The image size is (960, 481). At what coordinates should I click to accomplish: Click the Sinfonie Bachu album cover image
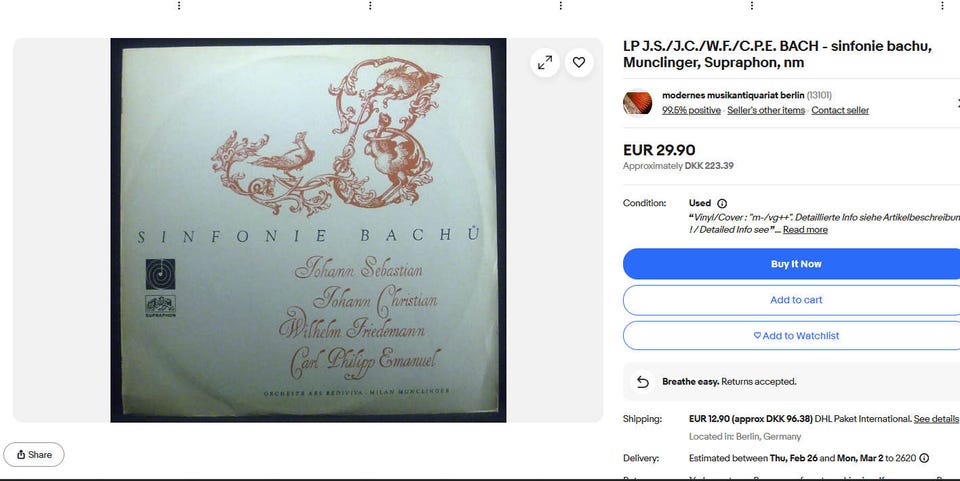[x=308, y=230]
